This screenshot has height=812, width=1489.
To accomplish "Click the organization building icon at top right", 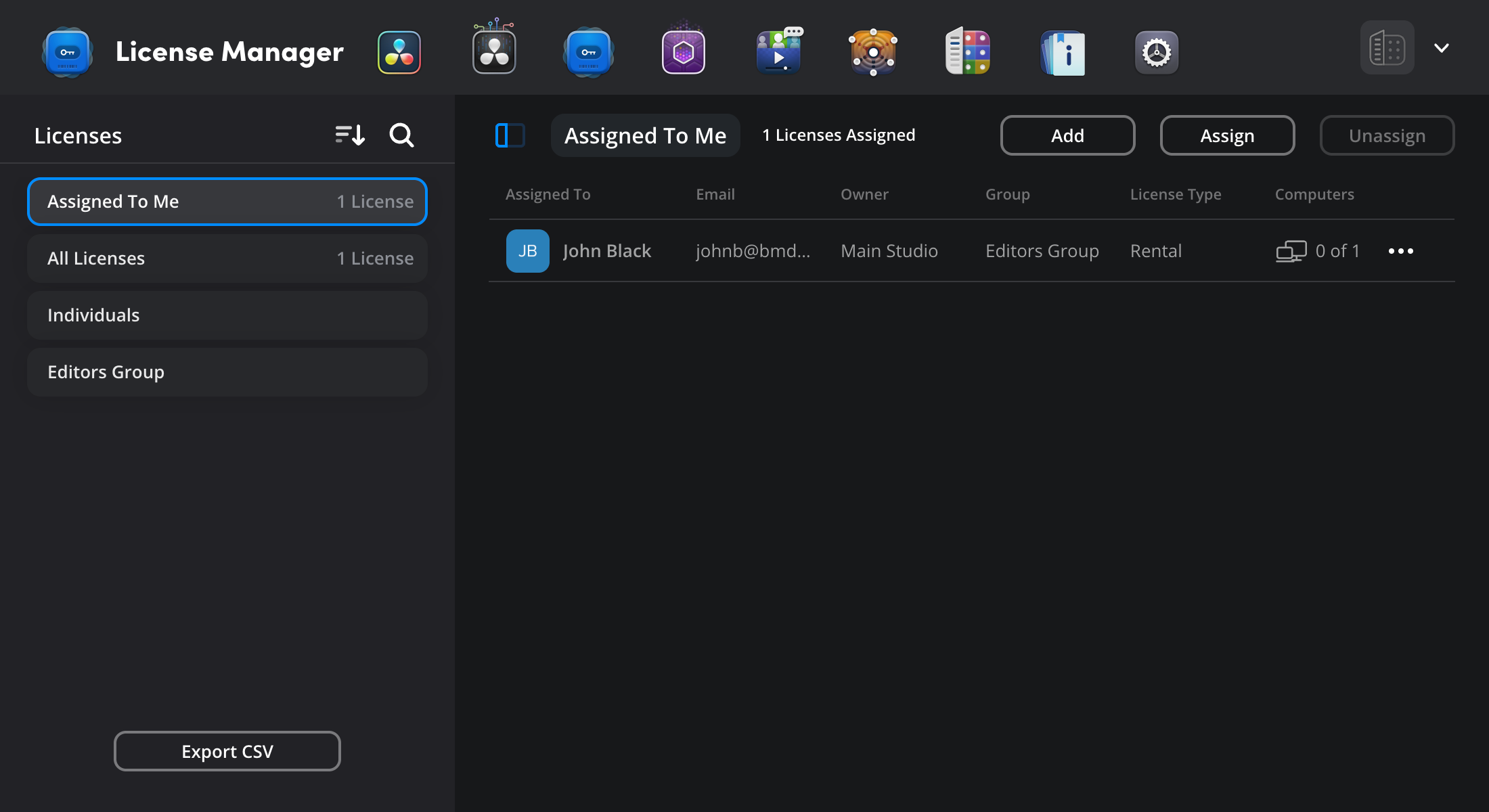I will 1387,47.
